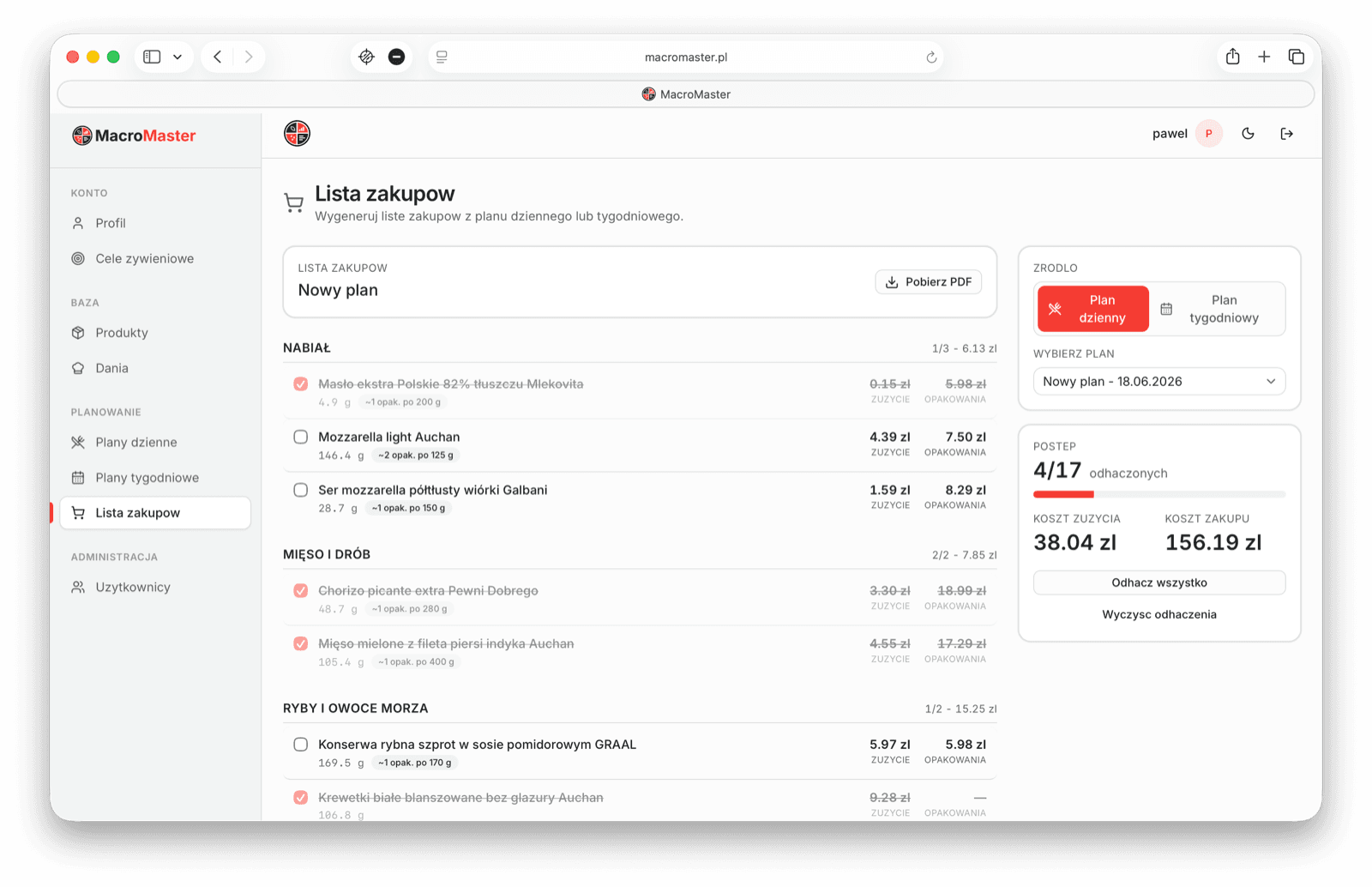Click the Plany tygodniowe calendar icon
This screenshot has width=1372, height=887.
78,478
